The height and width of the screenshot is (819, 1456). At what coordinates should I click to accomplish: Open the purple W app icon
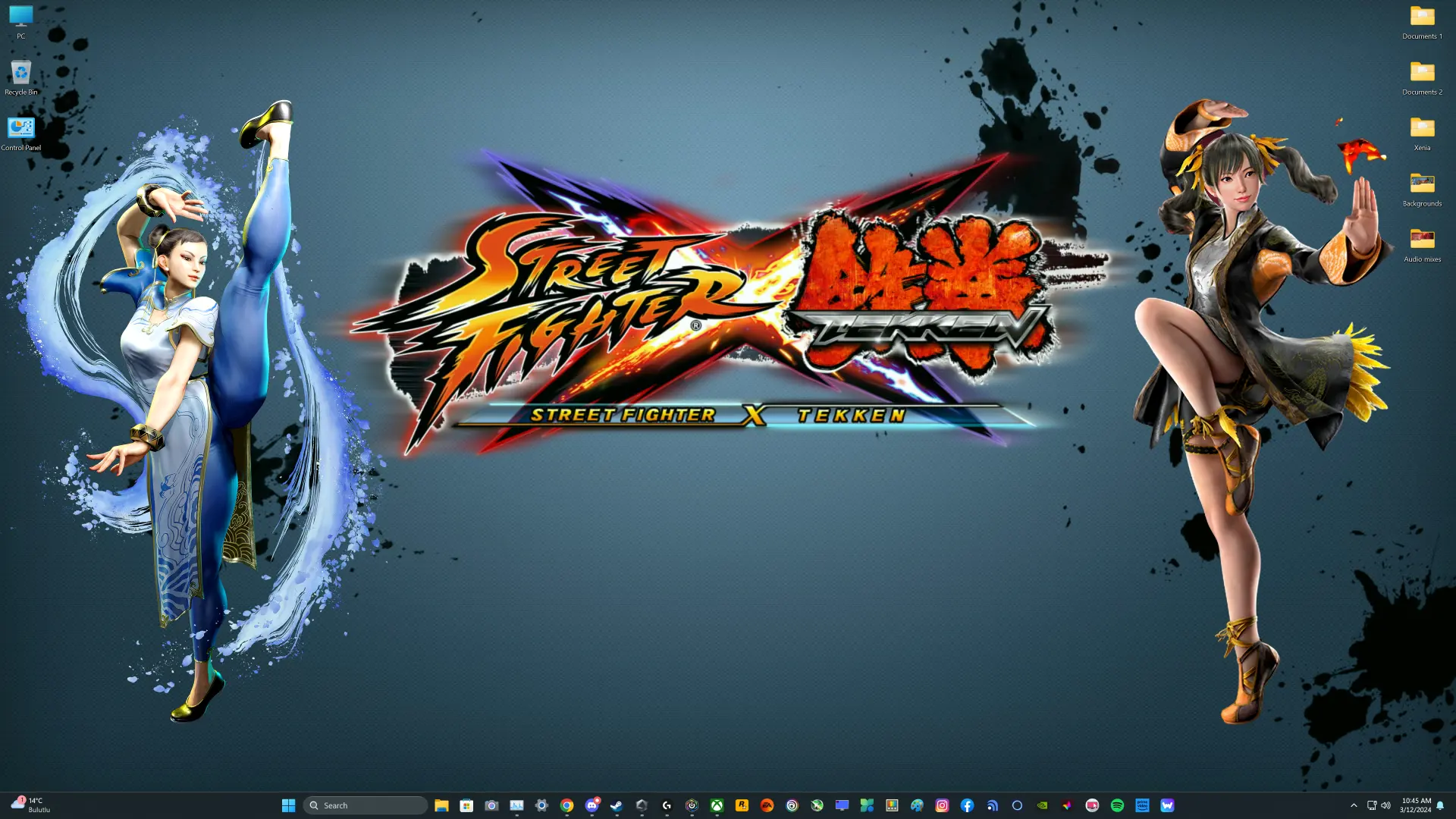1167,805
